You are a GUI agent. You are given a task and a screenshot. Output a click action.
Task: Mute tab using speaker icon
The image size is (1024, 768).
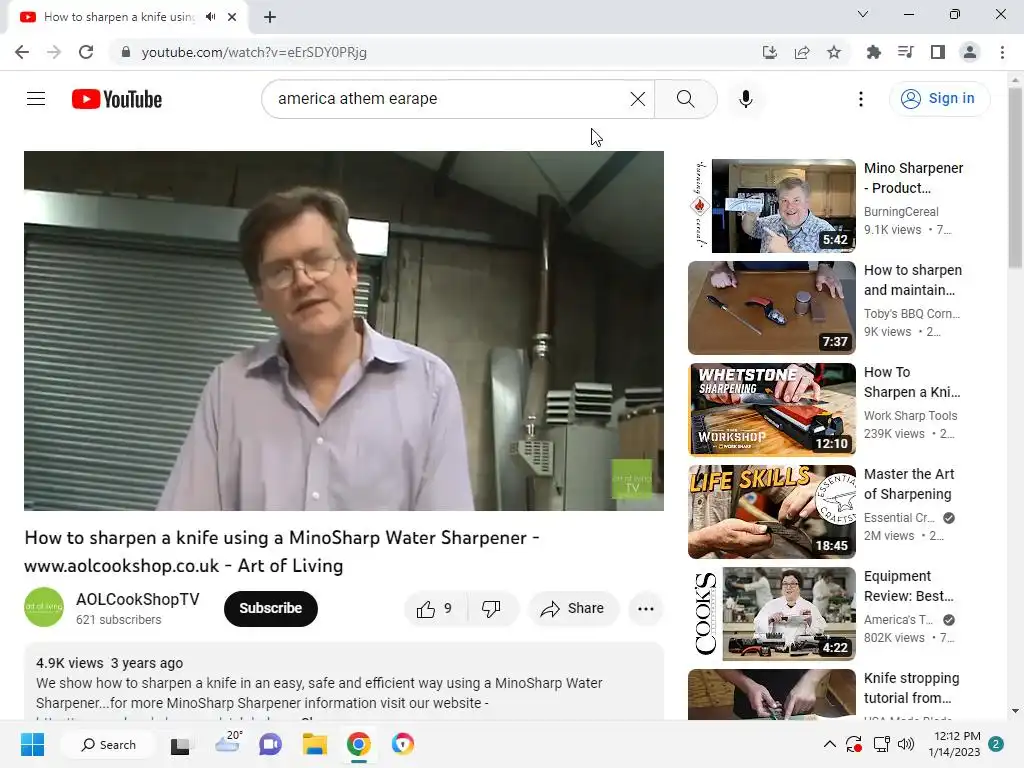pyautogui.click(x=210, y=17)
